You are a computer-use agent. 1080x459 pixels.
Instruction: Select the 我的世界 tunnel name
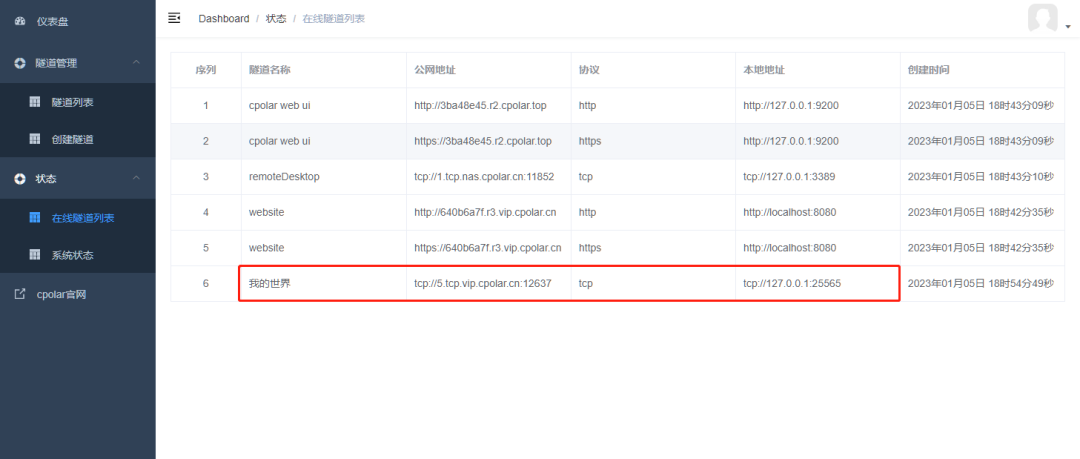pos(269,283)
